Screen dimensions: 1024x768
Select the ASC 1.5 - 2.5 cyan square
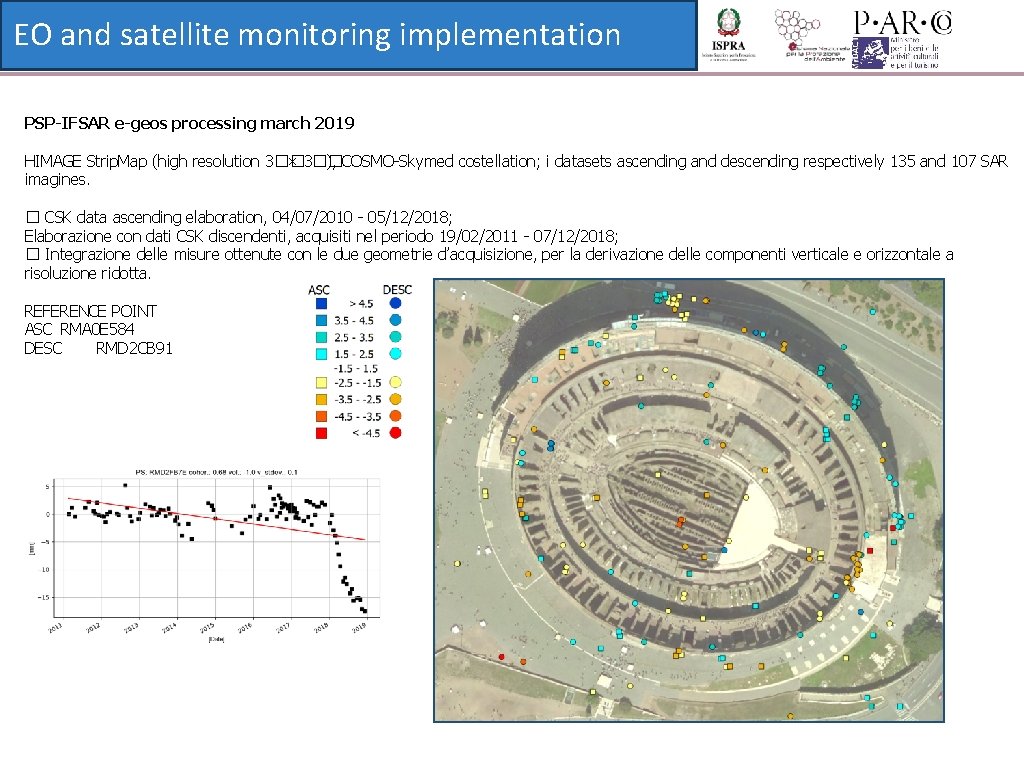click(321, 354)
